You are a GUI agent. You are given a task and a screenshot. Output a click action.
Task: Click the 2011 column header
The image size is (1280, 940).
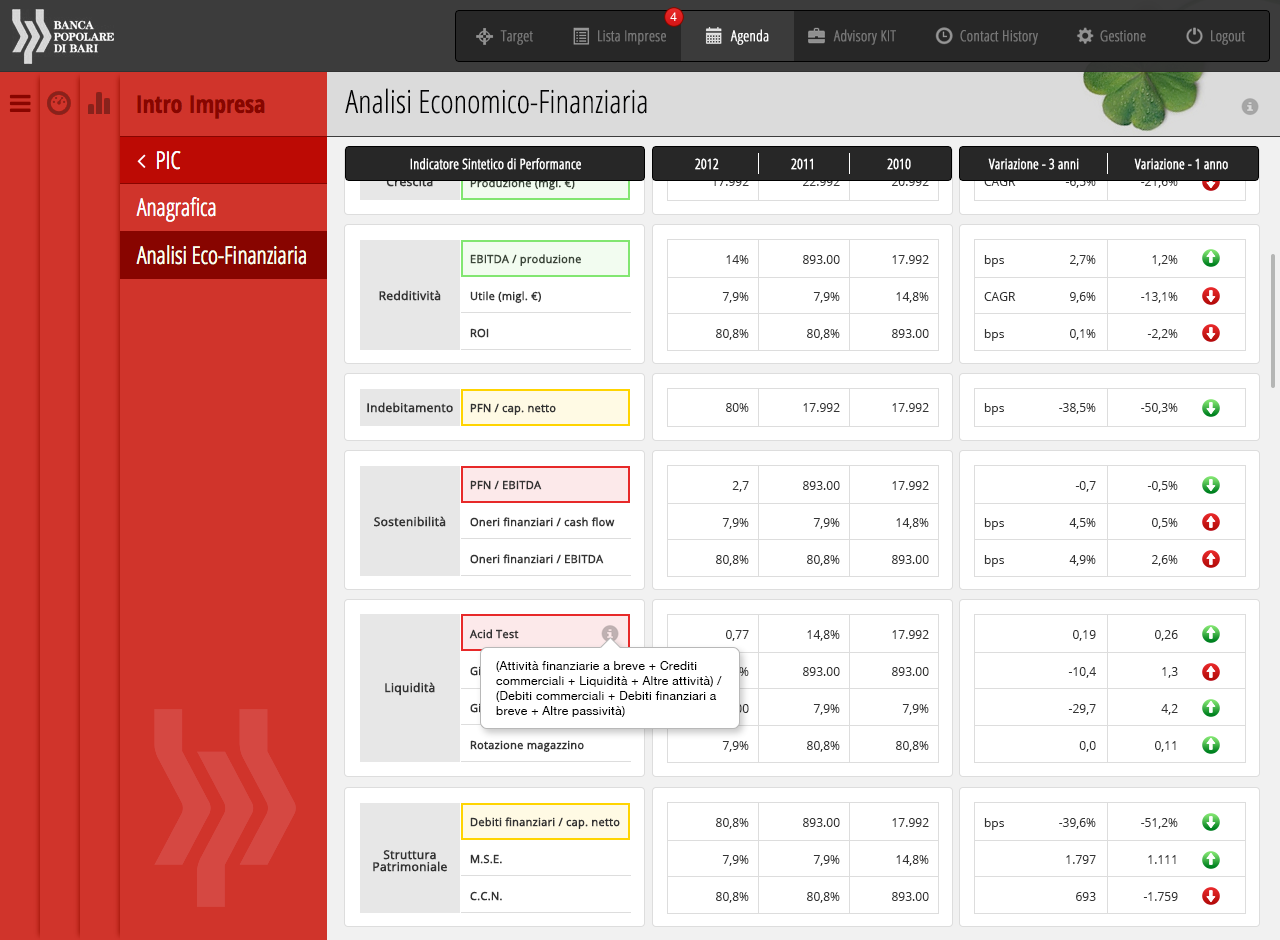(x=802, y=164)
